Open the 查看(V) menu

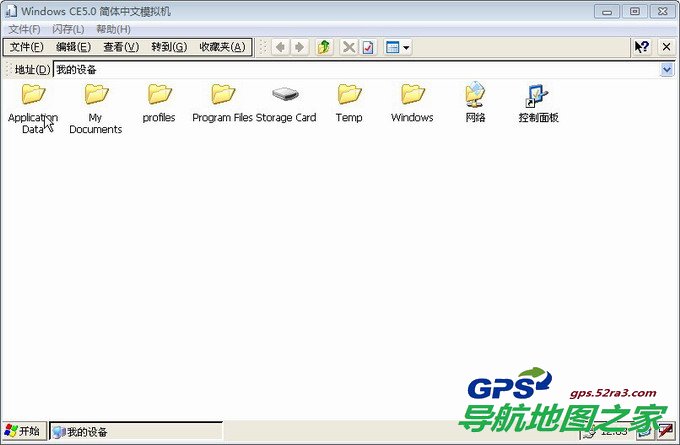click(x=121, y=47)
